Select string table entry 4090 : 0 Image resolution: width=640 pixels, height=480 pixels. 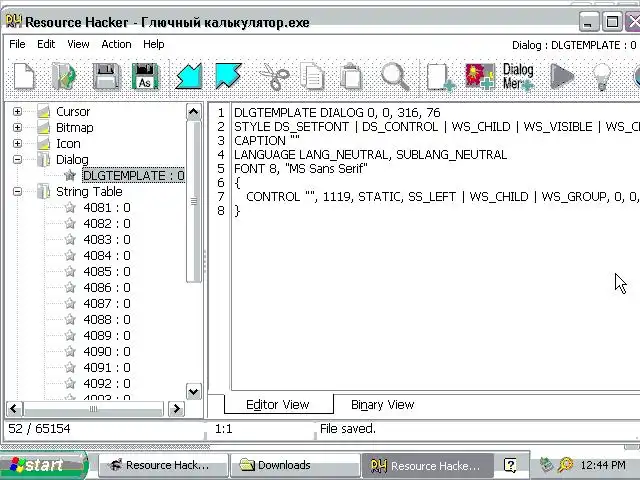click(x=107, y=351)
